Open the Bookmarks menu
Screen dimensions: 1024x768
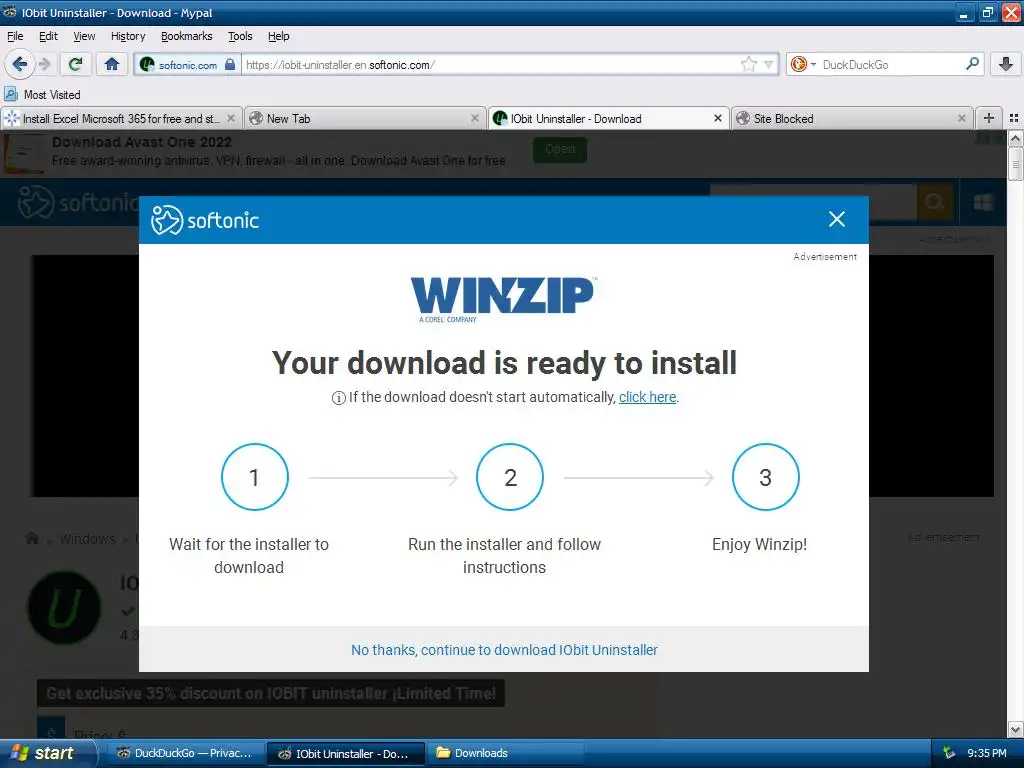pyautogui.click(x=187, y=36)
